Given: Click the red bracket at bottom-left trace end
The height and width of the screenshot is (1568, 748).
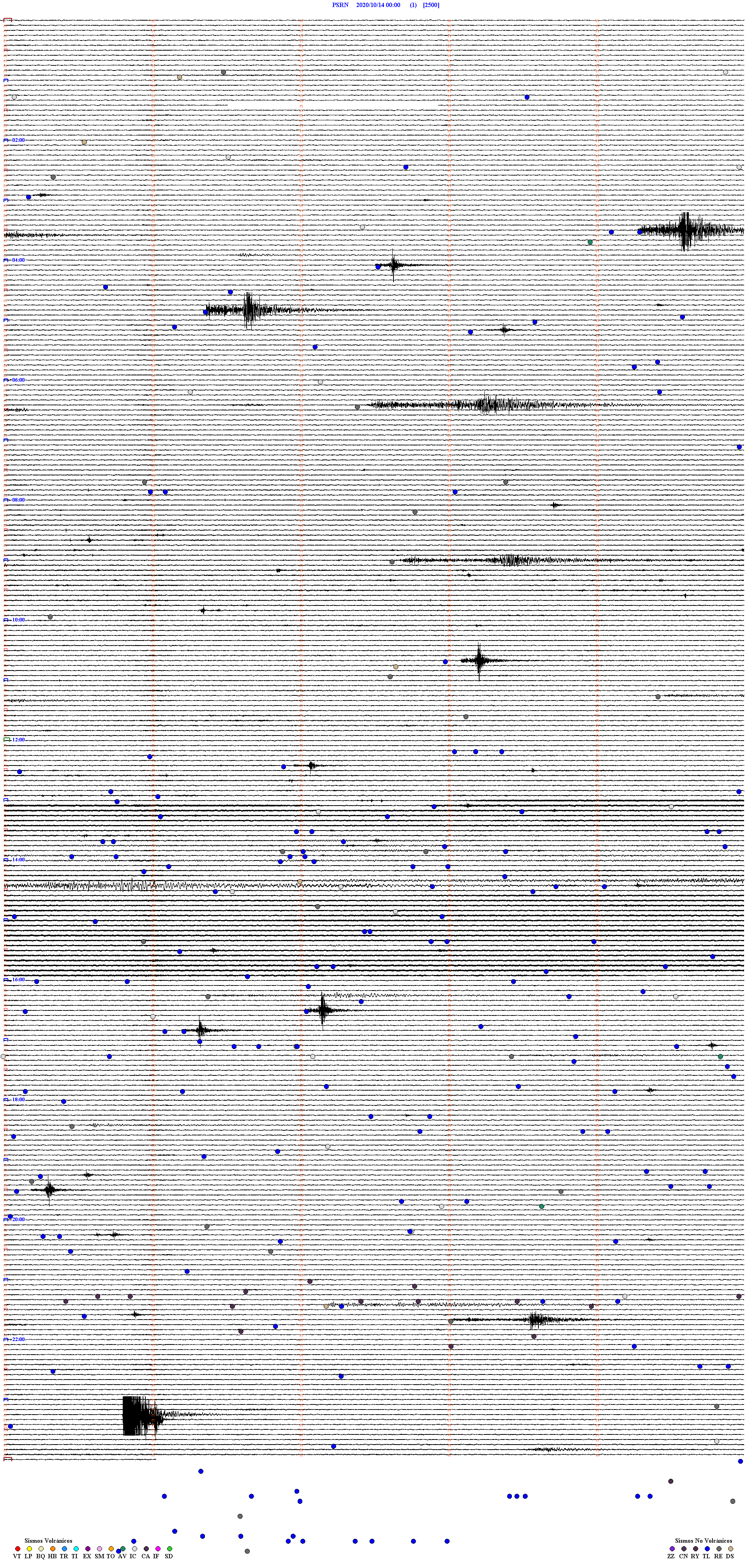Looking at the screenshot, I should [x=8, y=1459].
